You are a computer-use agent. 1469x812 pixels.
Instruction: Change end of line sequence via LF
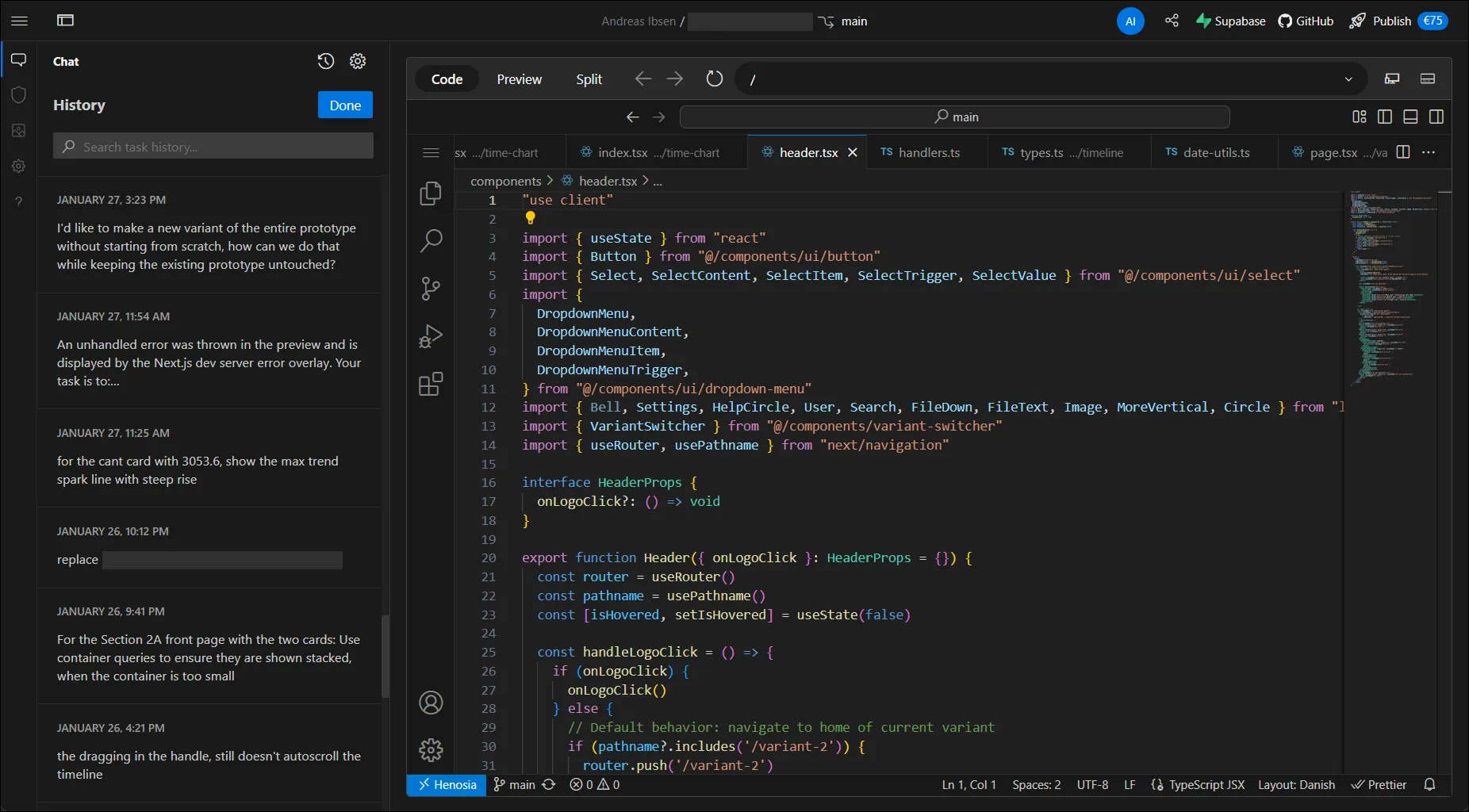pyautogui.click(x=1130, y=785)
